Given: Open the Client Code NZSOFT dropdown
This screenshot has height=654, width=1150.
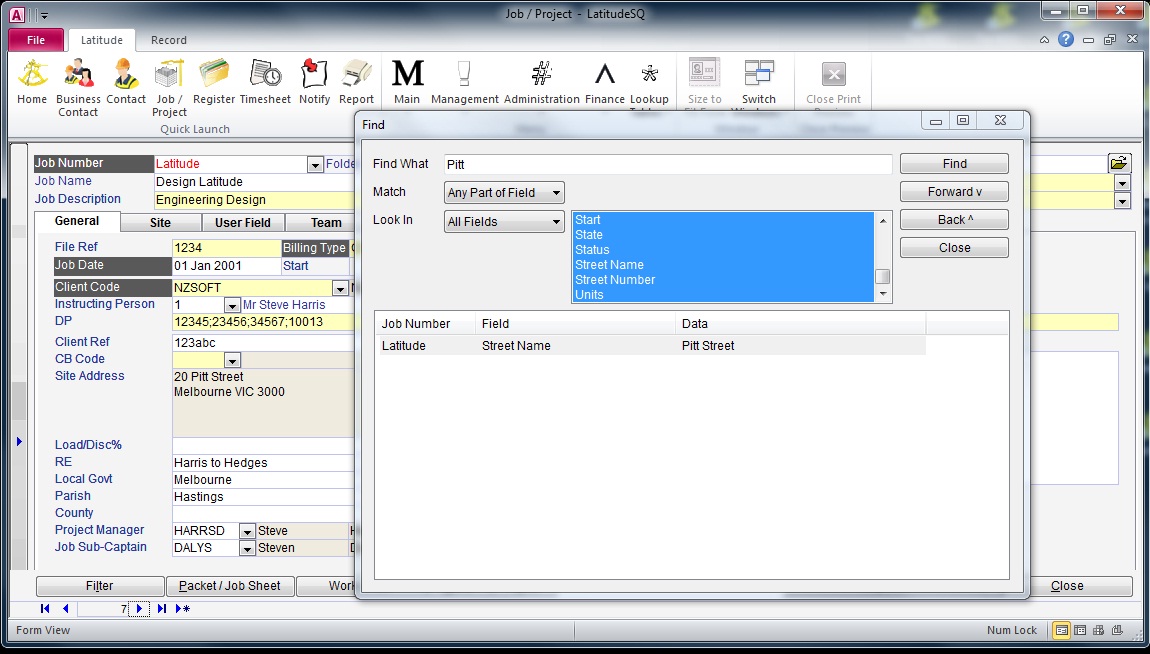Looking at the screenshot, I should point(340,288).
